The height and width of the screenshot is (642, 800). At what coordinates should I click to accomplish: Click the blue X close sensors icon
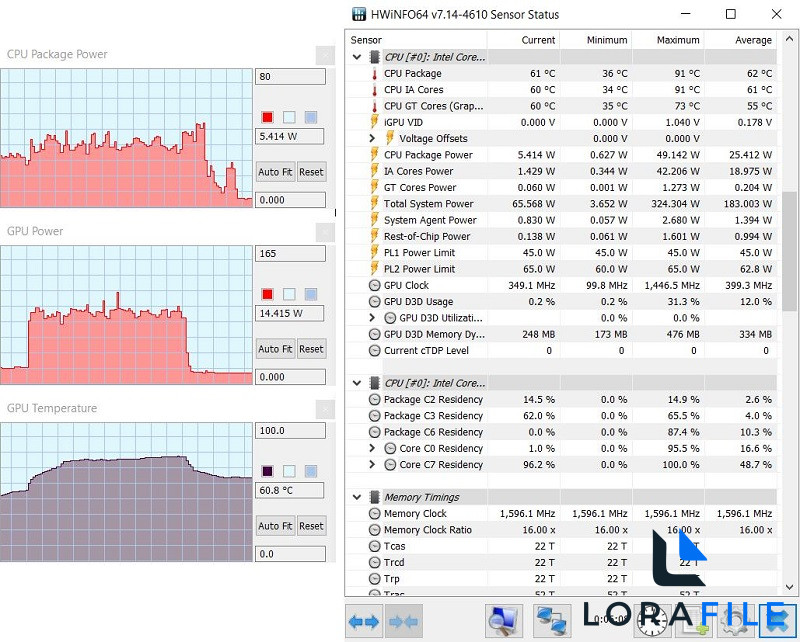pos(778,621)
